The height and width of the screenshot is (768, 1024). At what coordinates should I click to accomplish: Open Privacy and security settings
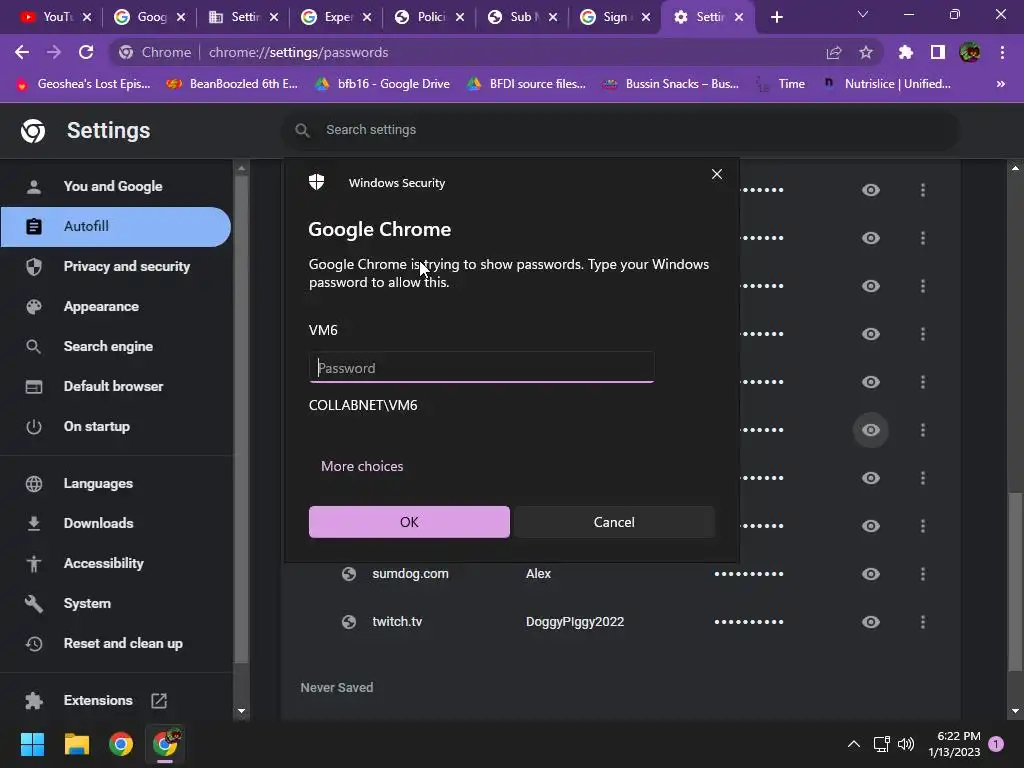coord(116,266)
